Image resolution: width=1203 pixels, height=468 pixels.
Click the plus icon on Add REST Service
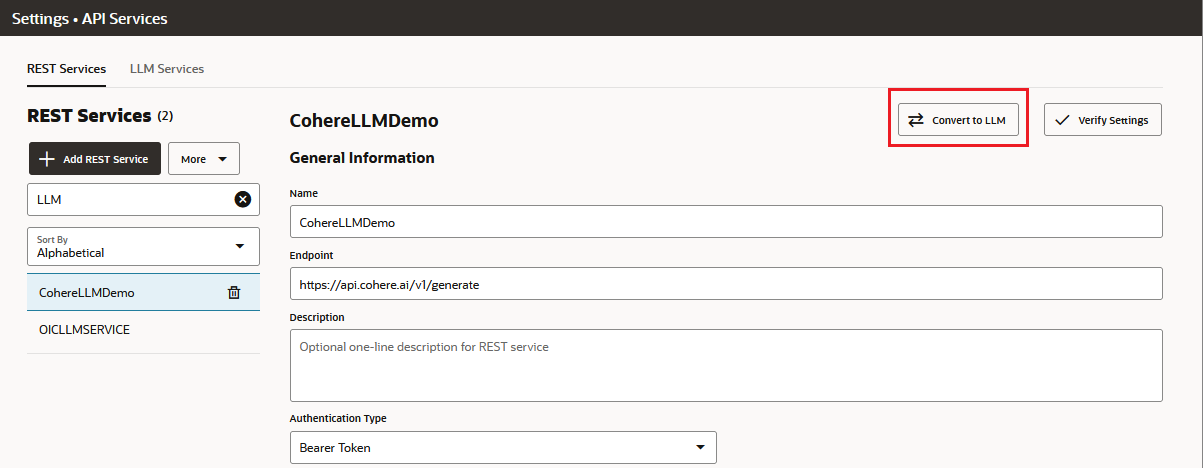click(x=46, y=159)
